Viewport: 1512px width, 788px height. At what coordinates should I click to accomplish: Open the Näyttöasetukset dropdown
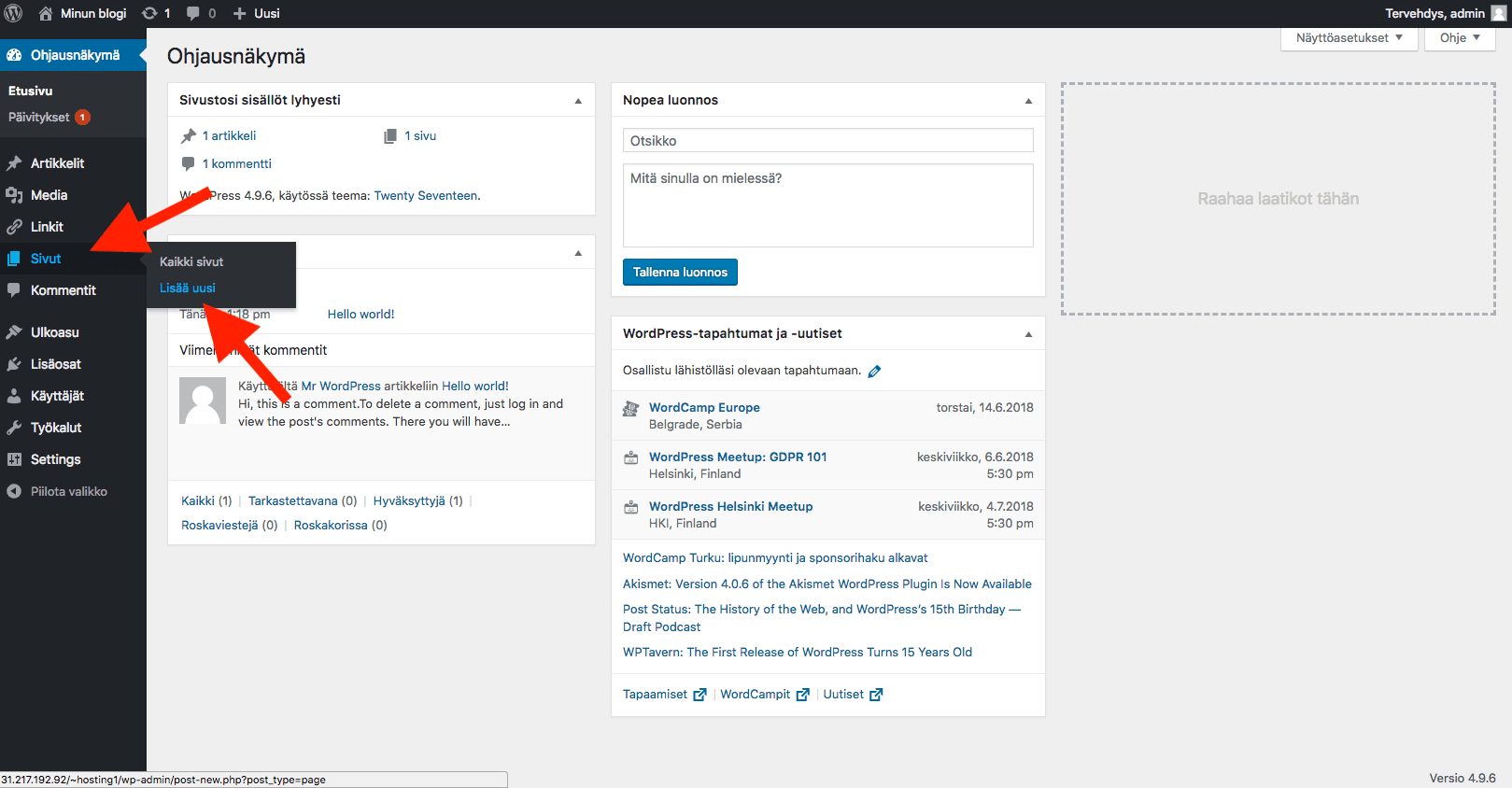[x=1349, y=38]
